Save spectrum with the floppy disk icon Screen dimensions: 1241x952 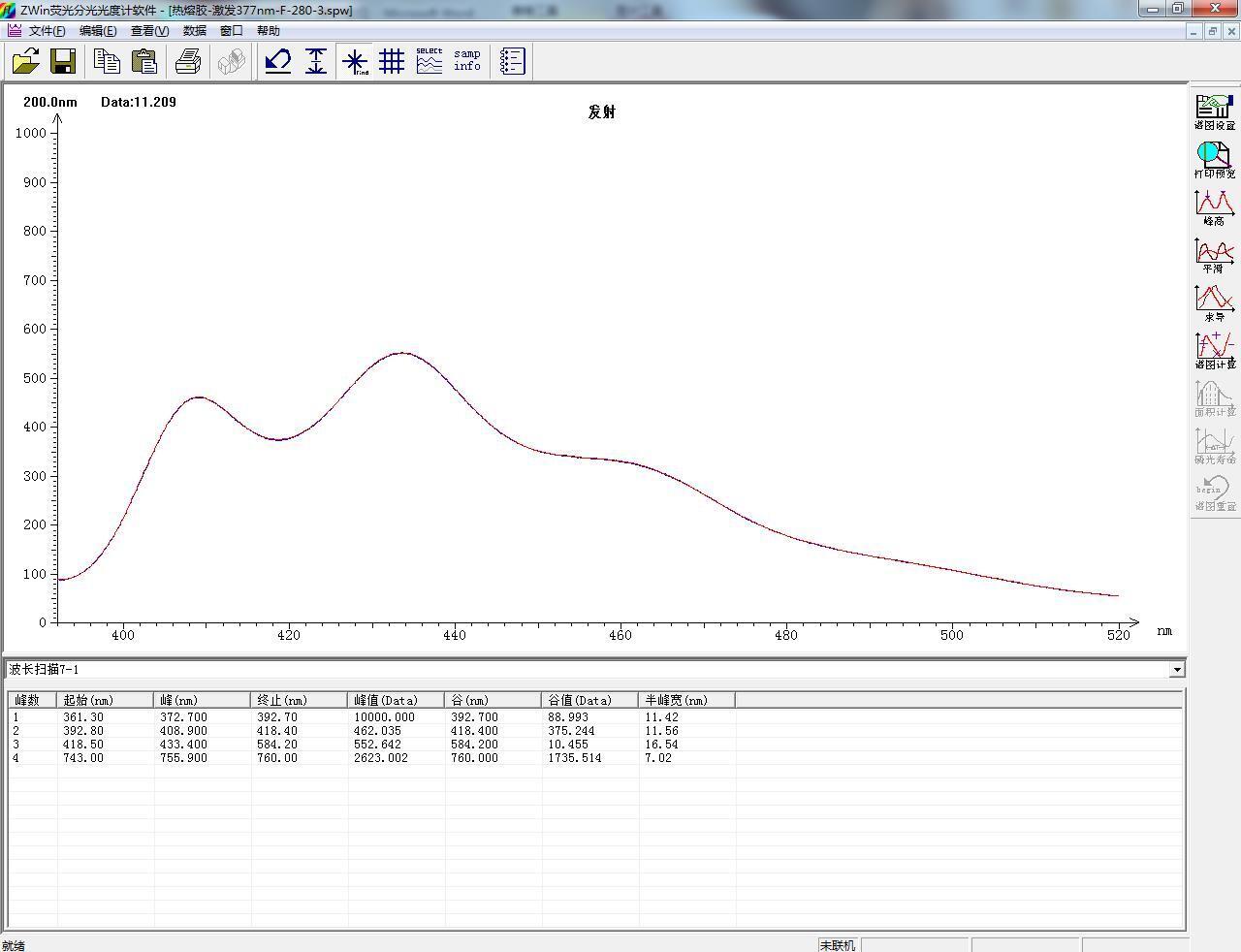pos(63,62)
